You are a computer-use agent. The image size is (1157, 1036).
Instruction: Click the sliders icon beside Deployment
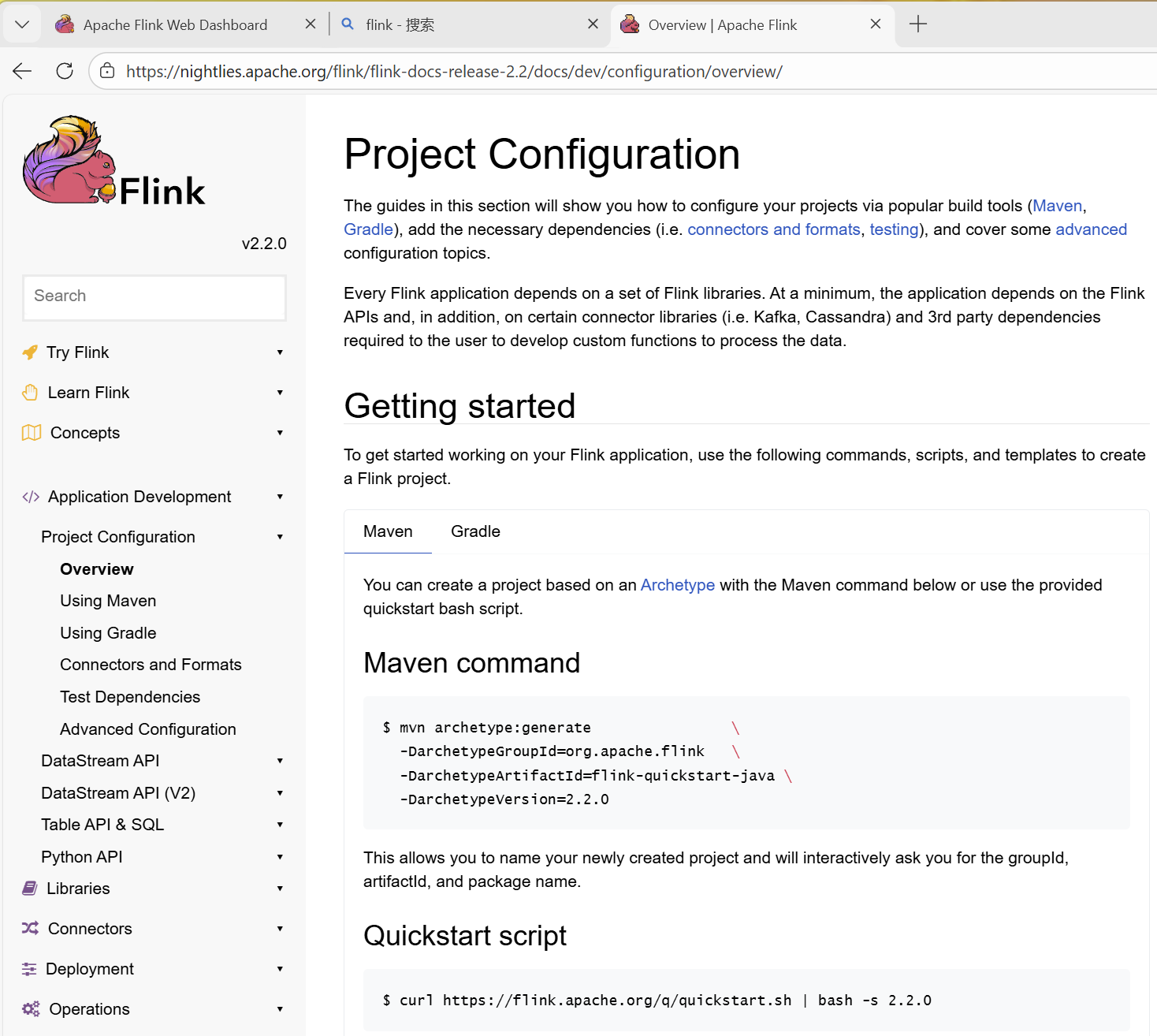[x=29, y=969]
